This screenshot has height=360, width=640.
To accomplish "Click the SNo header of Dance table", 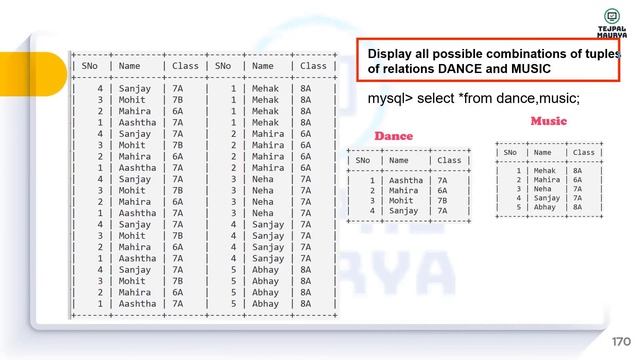I will click(x=362, y=160).
